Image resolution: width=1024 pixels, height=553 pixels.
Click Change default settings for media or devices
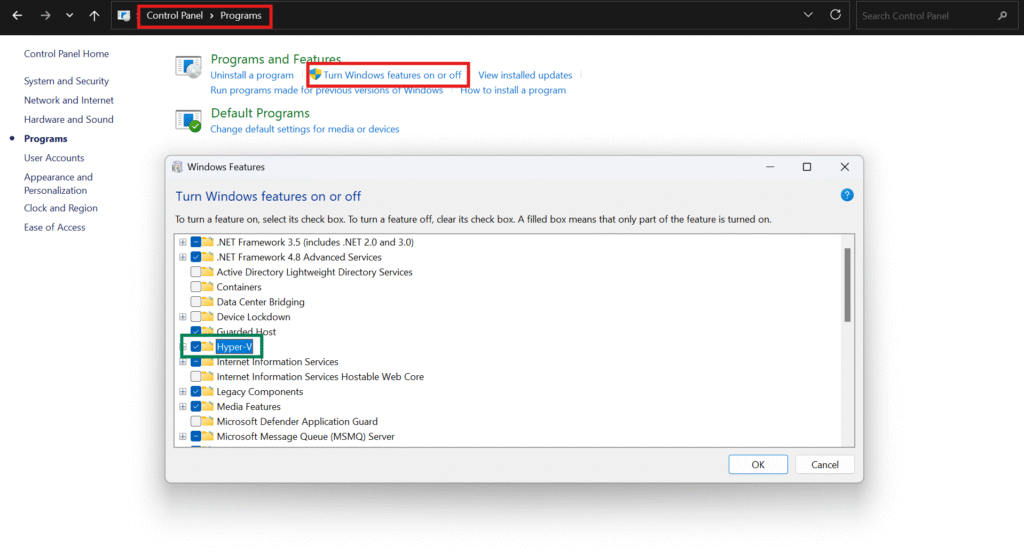304,129
